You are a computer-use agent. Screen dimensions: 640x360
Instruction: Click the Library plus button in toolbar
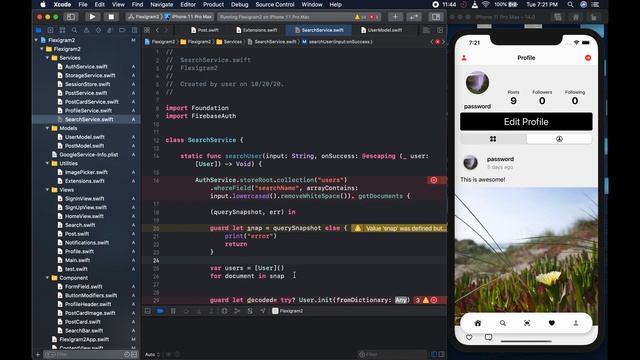click(x=395, y=17)
